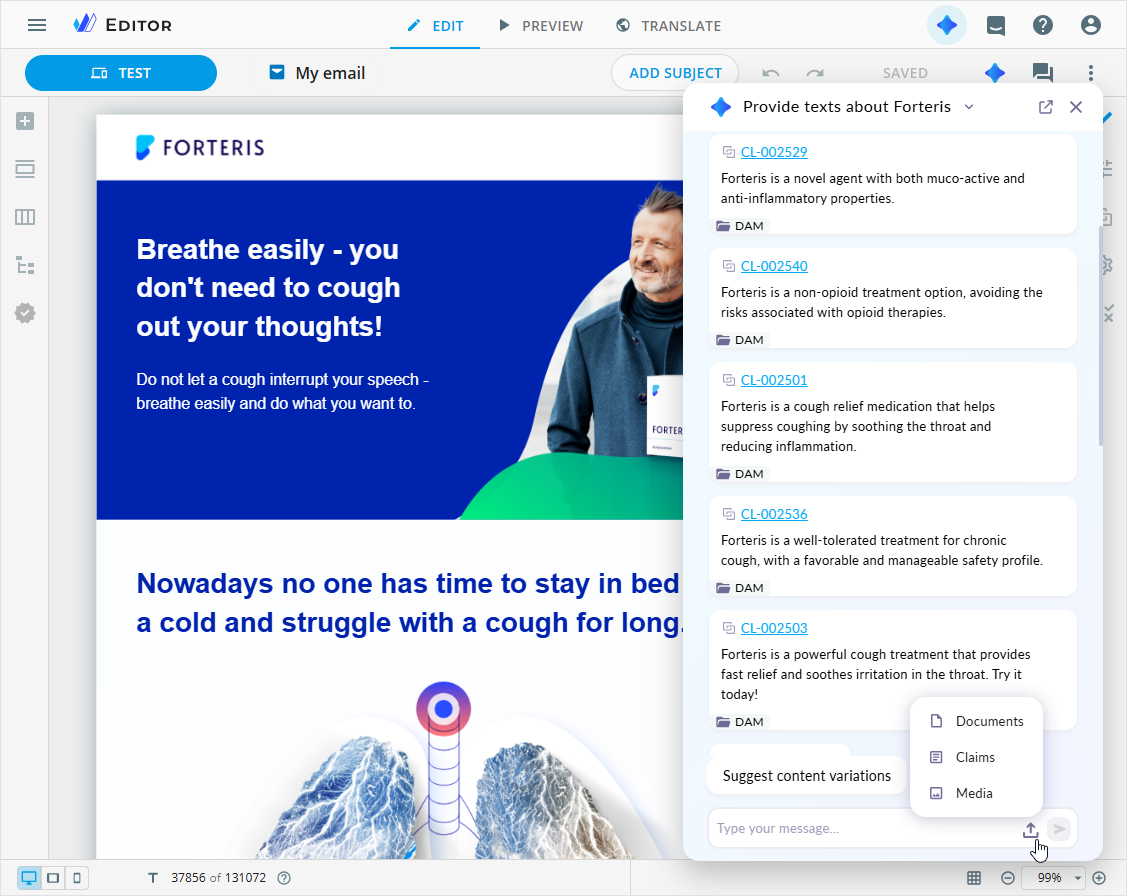The width and height of the screenshot is (1127, 896).
Task: Select the 'Nowadays no one has time' heading
Action: pos(409,603)
